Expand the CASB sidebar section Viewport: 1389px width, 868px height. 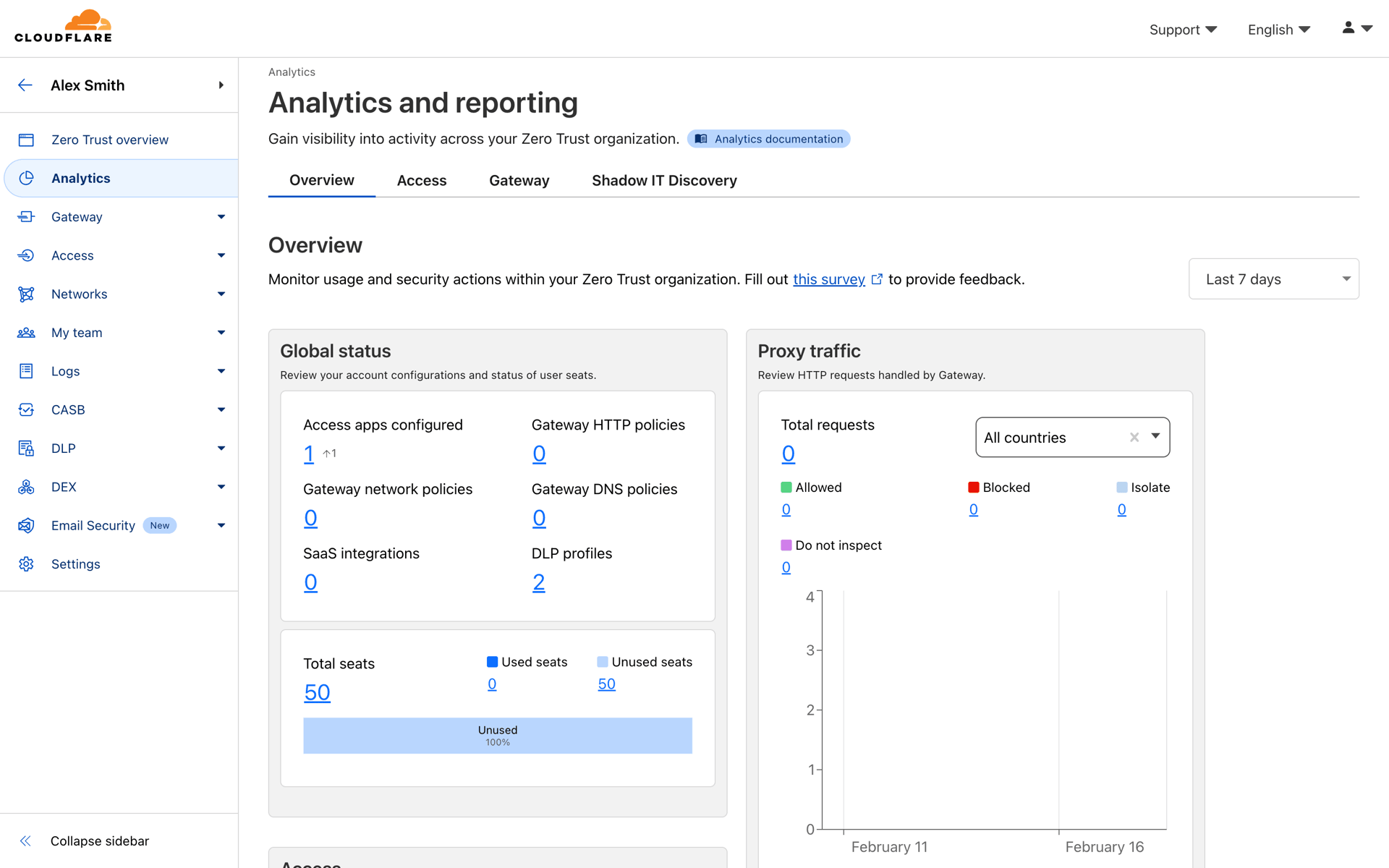click(221, 409)
